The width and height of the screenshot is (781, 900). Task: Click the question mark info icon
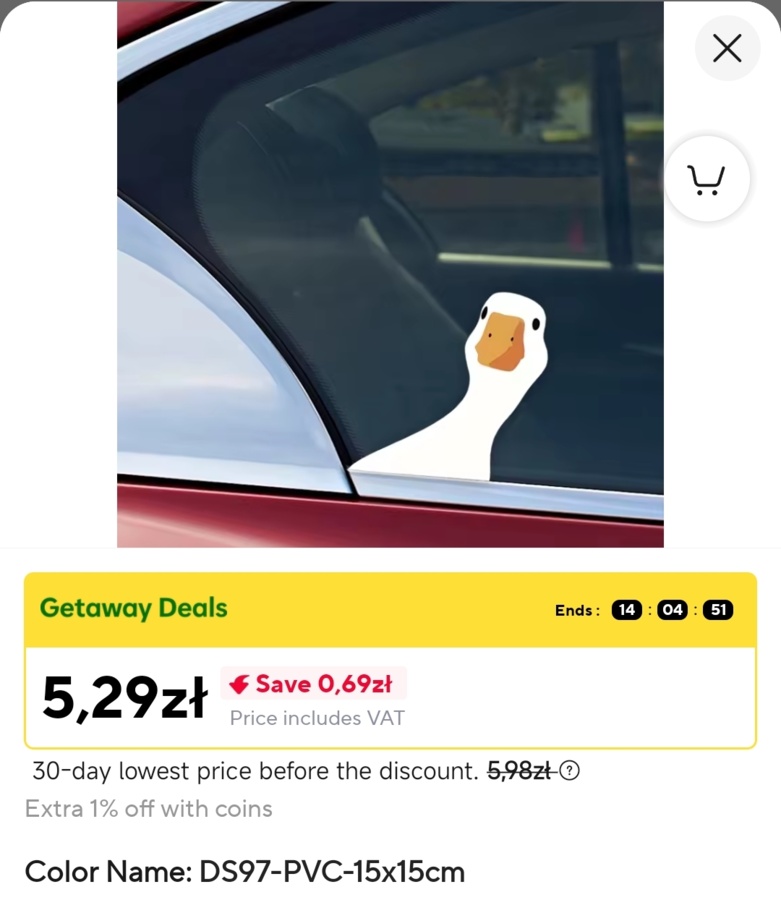coord(569,770)
